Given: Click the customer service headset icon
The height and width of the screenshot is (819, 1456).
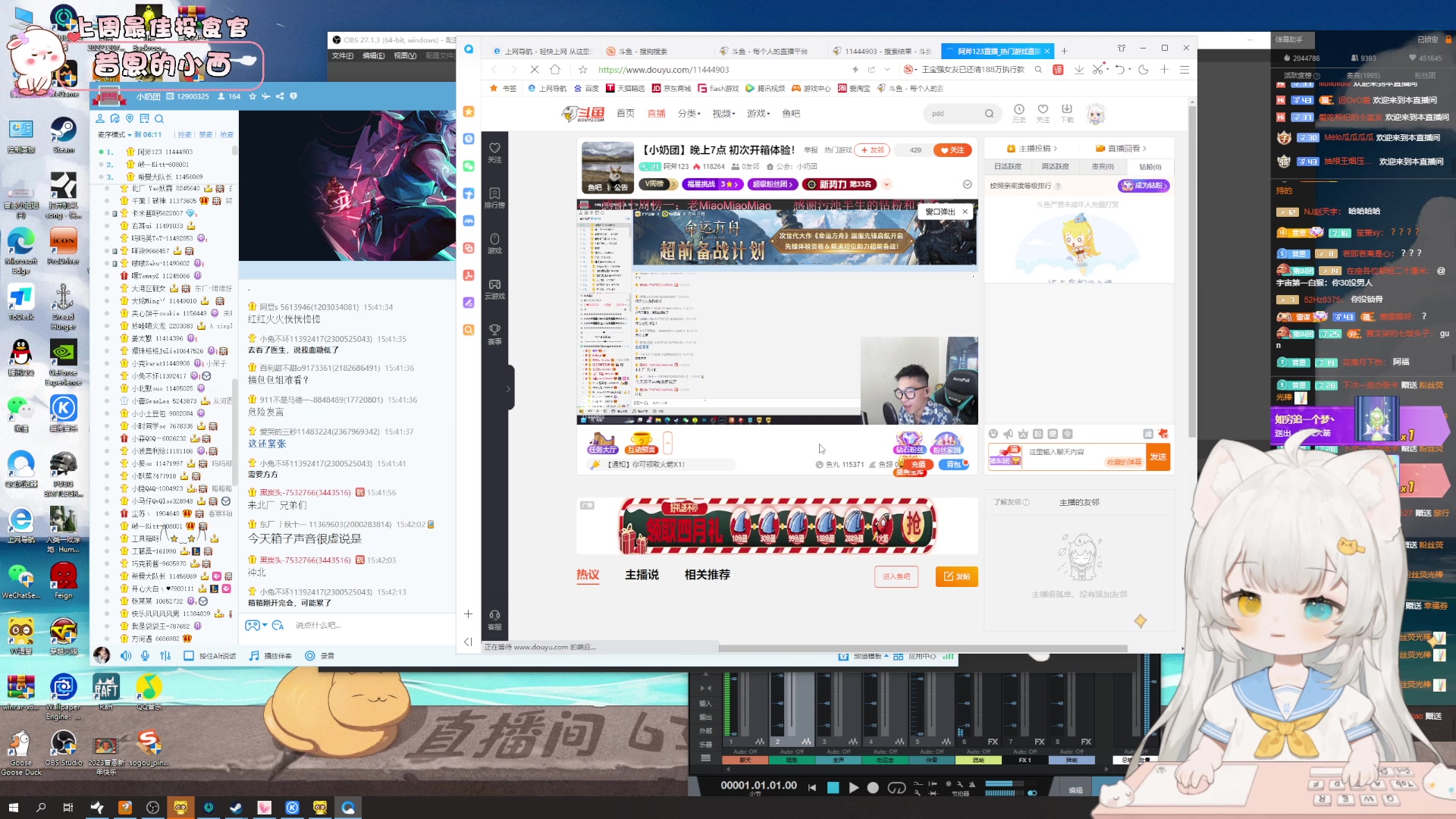Looking at the screenshot, I should pyautogui.click(x=494, y=616).
